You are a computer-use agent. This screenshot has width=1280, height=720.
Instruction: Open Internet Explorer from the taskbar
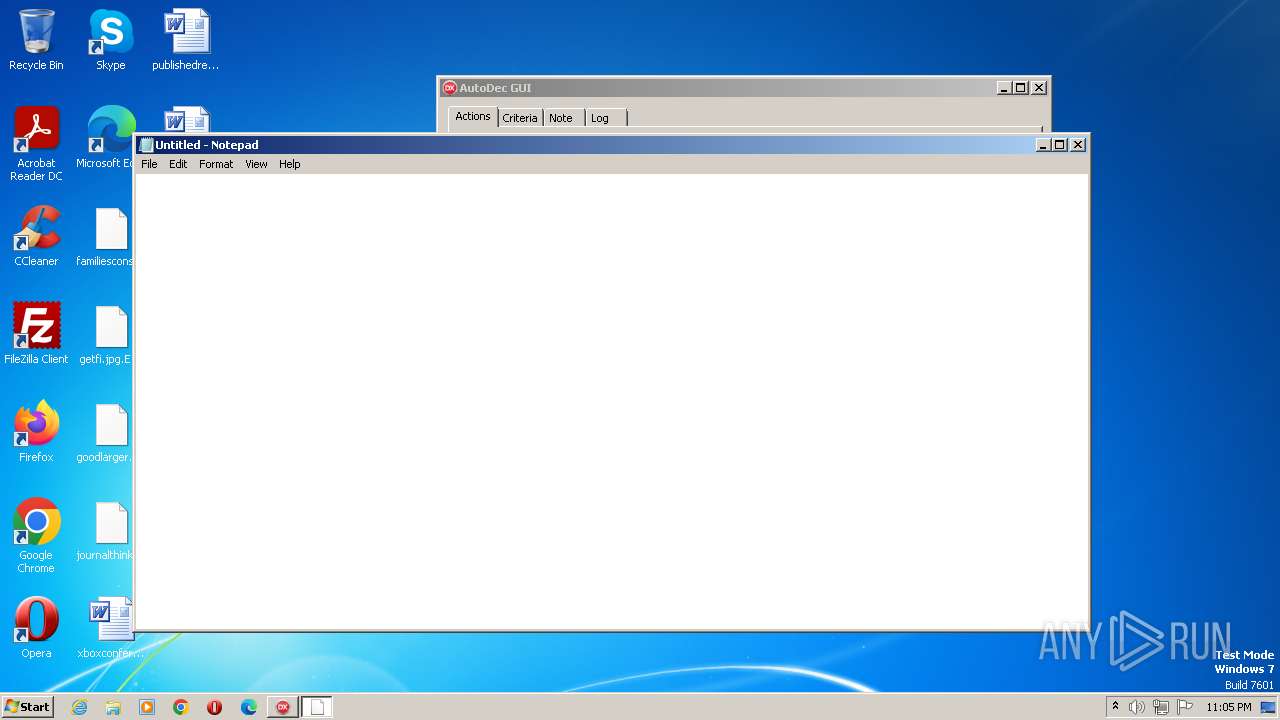tap(80, 707)
